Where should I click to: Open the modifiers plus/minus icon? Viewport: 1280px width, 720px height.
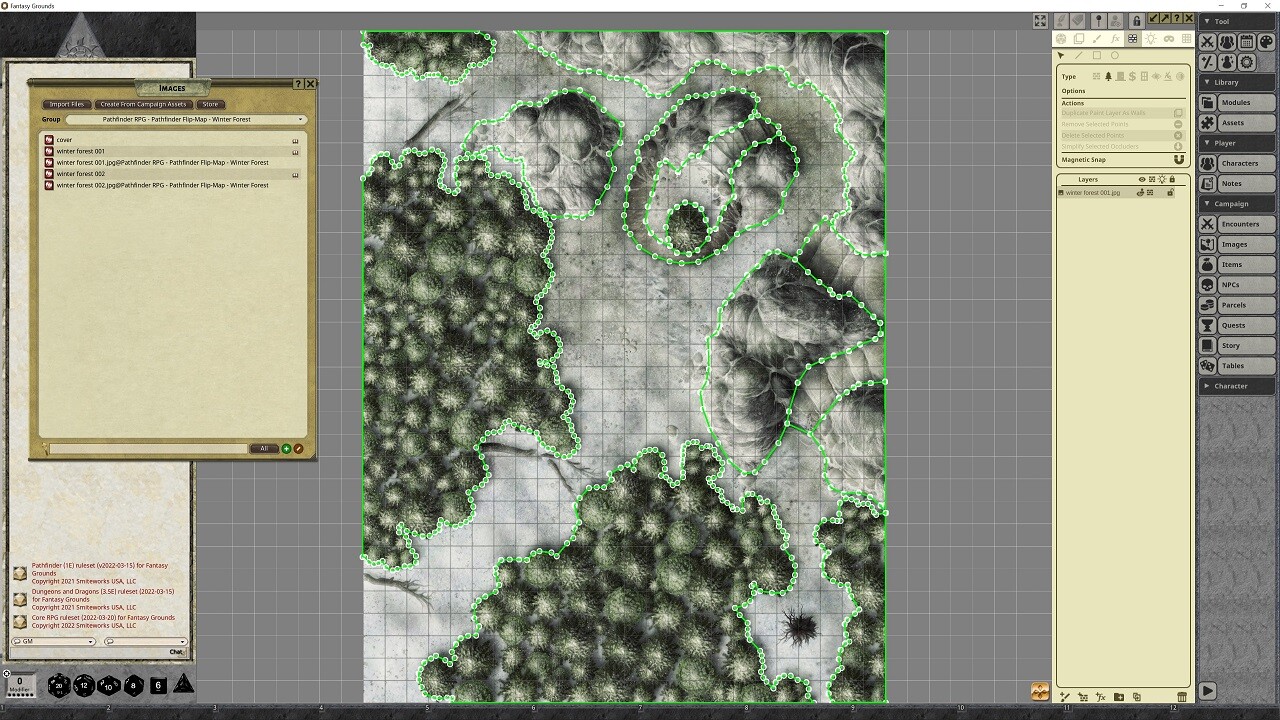pos(1208,62)
